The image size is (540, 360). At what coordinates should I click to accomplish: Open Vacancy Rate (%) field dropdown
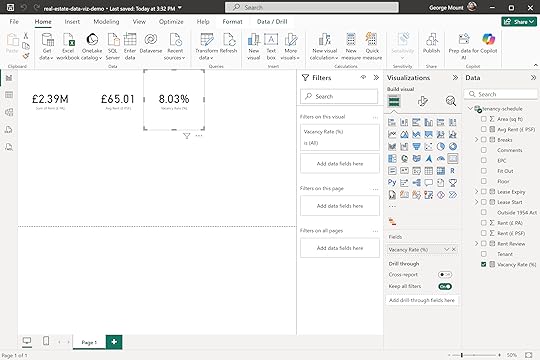click(446, 249)
